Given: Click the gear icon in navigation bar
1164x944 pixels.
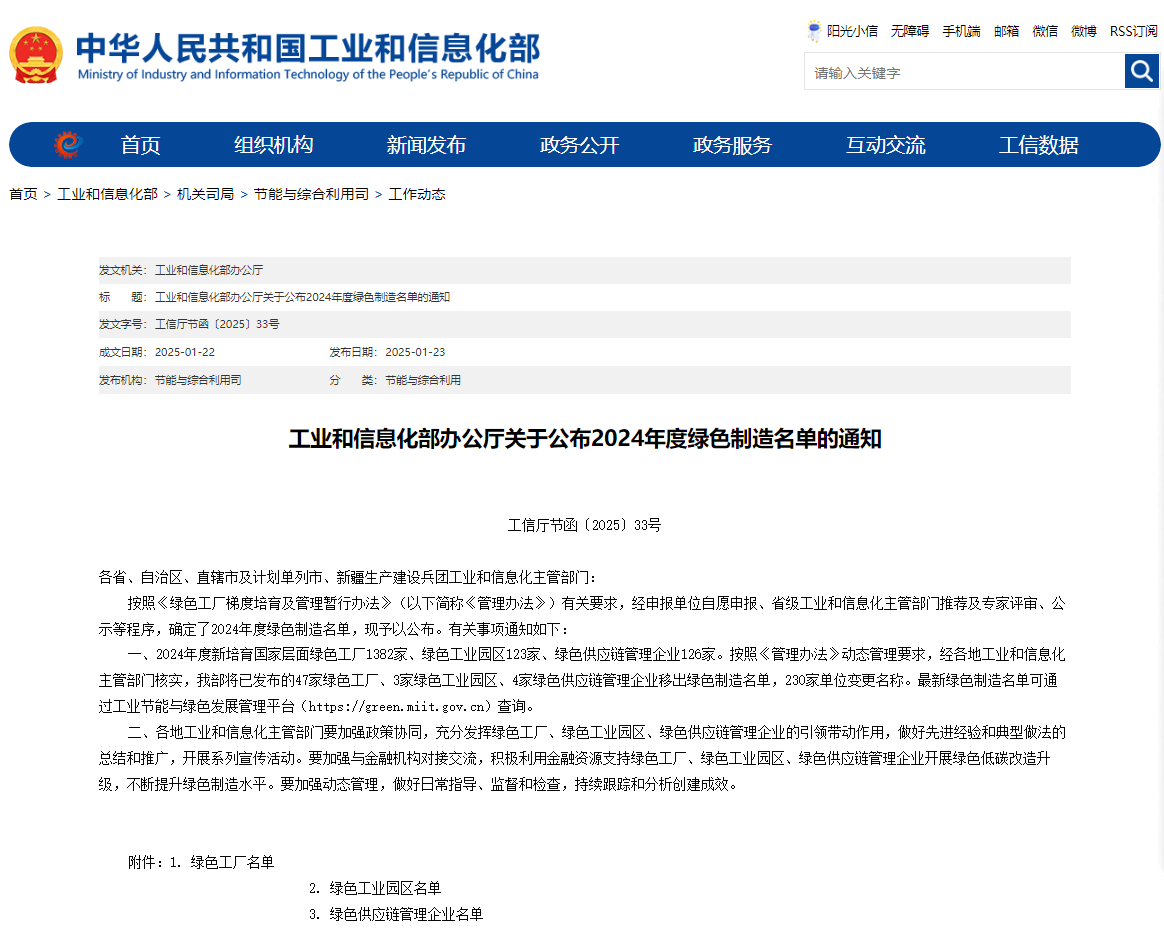Looking at the screenshot, I should tap(67, 145).
